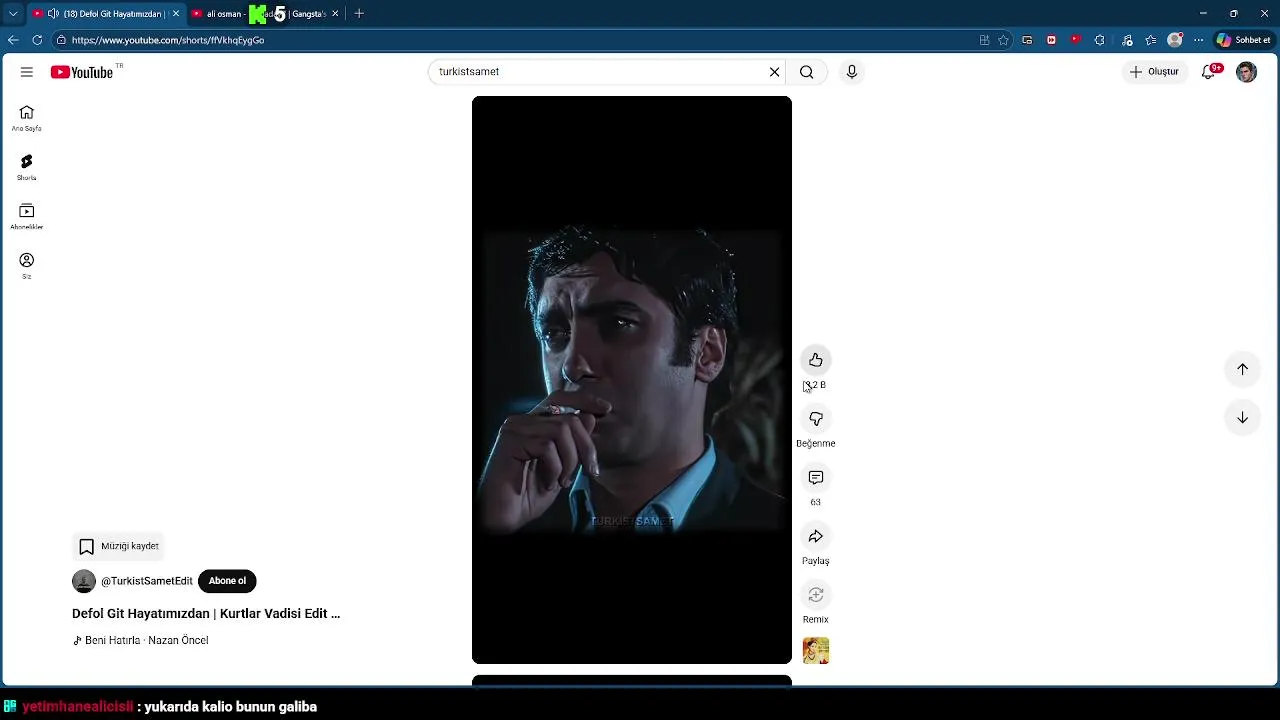Like the short with thumbs-up
This screenshot has height=720, width=1280.
coord(816,360)
